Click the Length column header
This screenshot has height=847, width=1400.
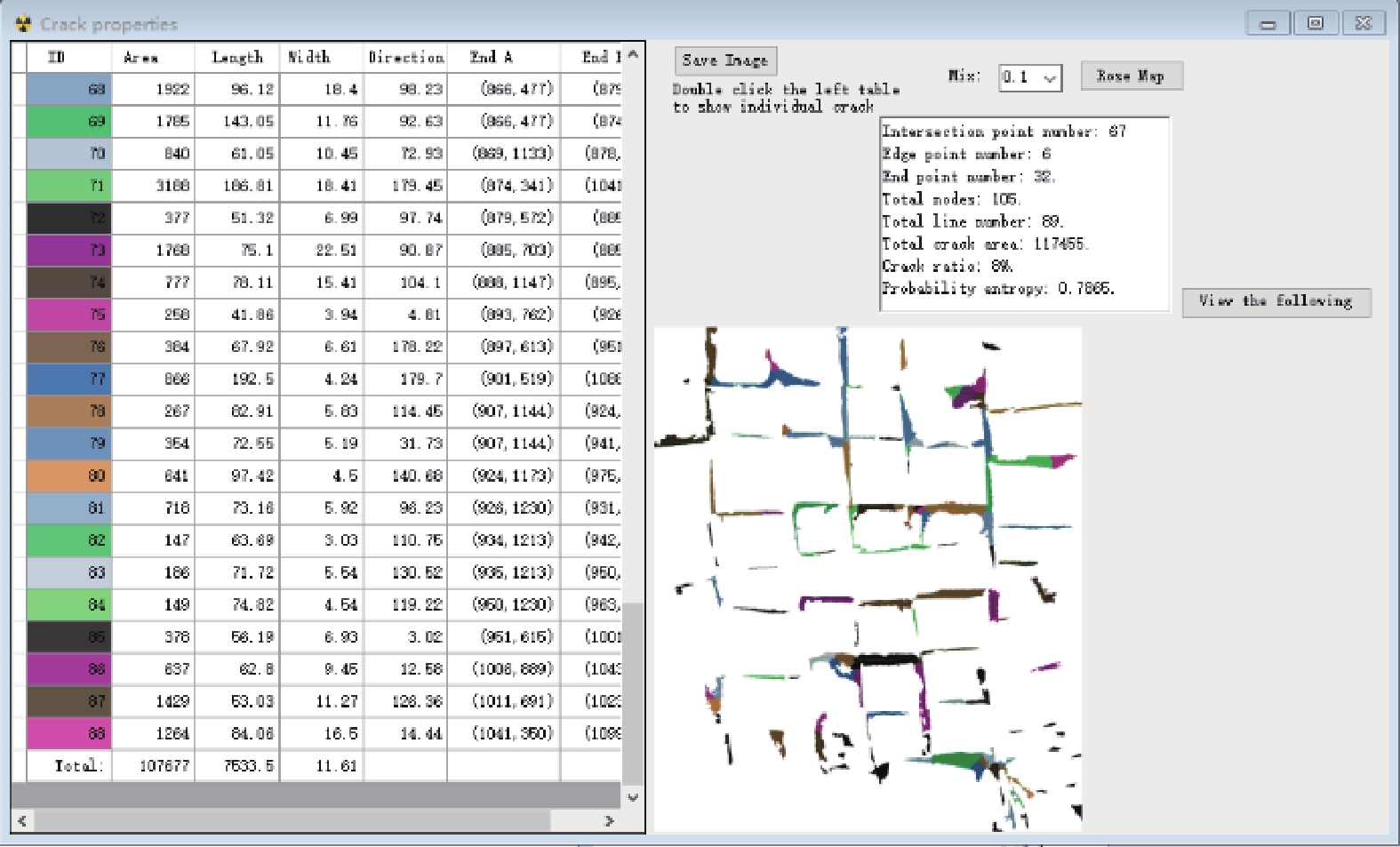[236, 57]
